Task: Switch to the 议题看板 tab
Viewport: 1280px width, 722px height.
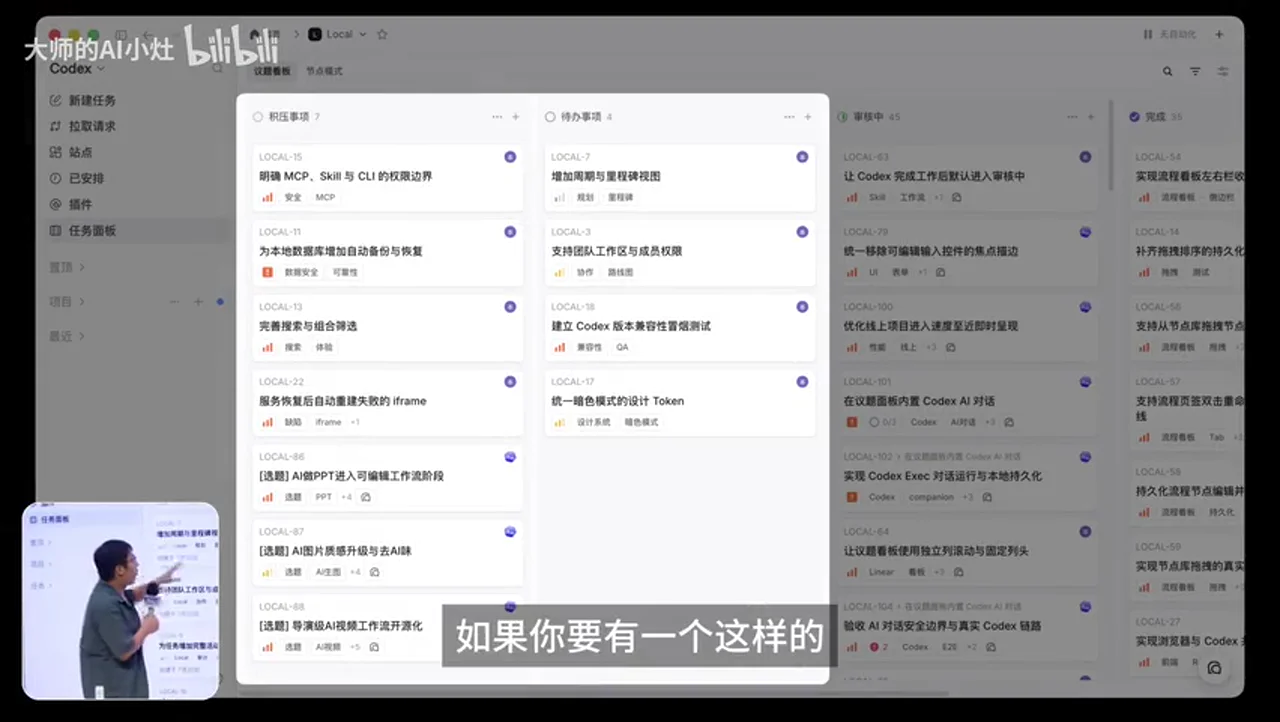Action: tap(272, 71)
